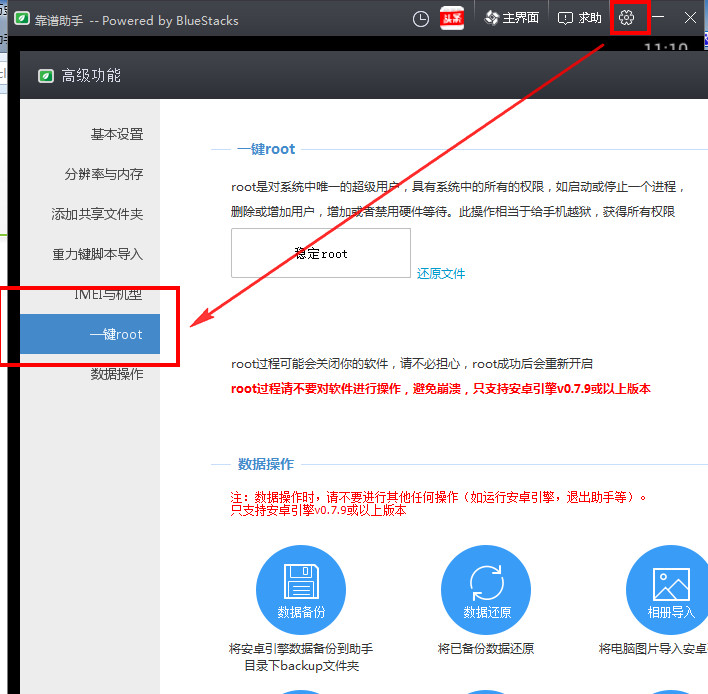Select 基本设置 in the sidebar
708x694 pixels.
coord(117,134)
